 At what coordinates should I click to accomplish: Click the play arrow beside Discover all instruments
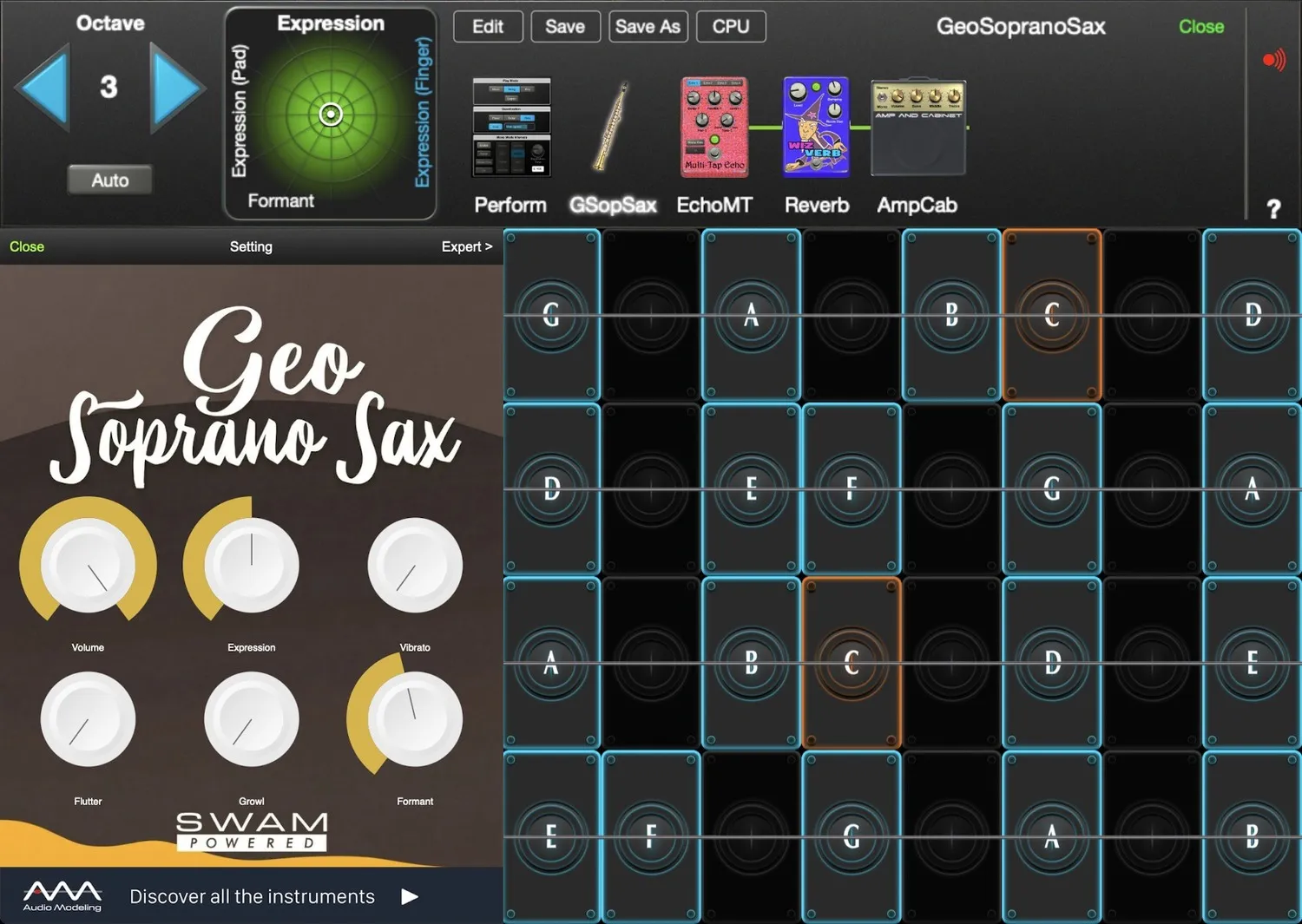click(x=410, y=896)
